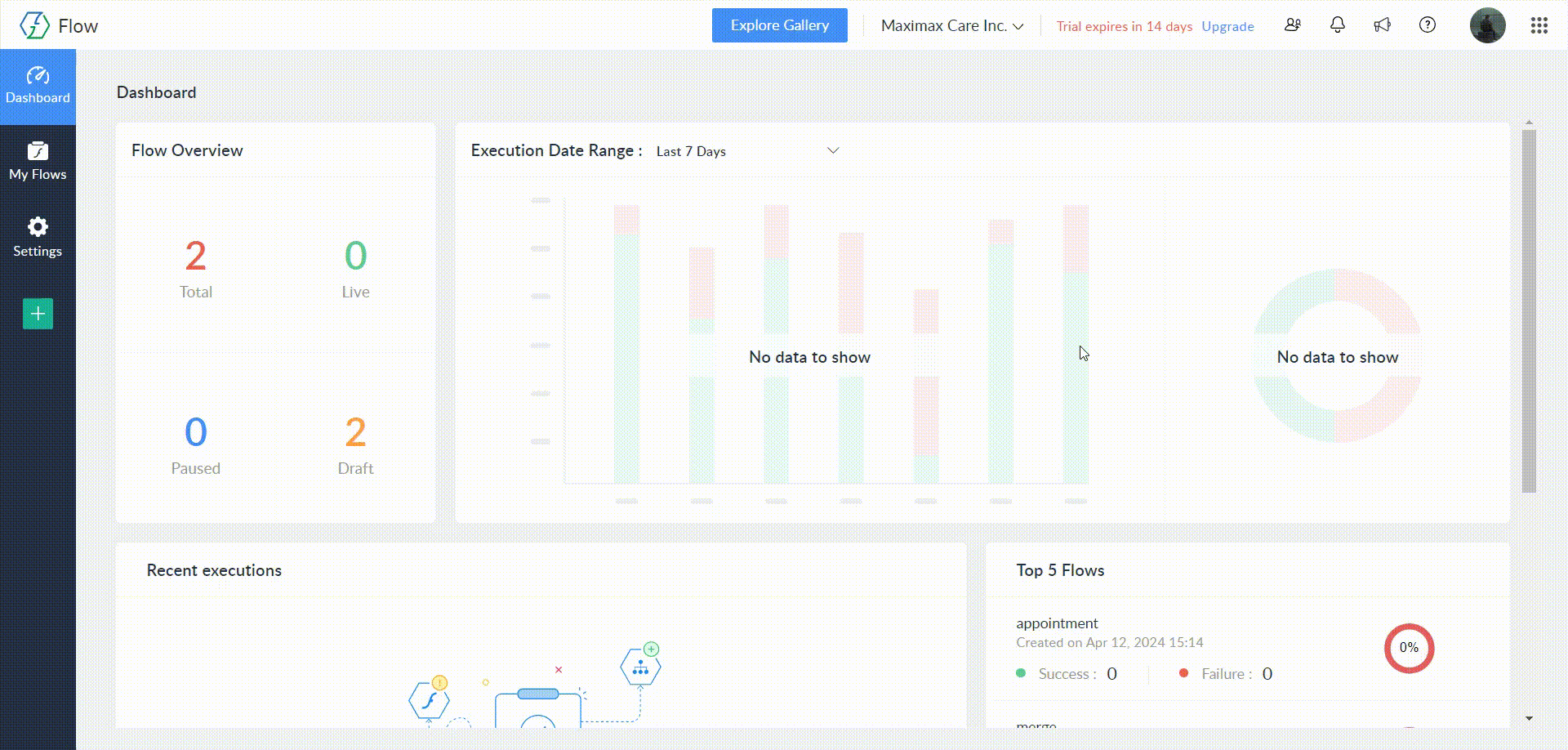Click the Zoho Flow logo icon
The width and height of the screenshot is (1568, 750).
[x=34, y=25]
